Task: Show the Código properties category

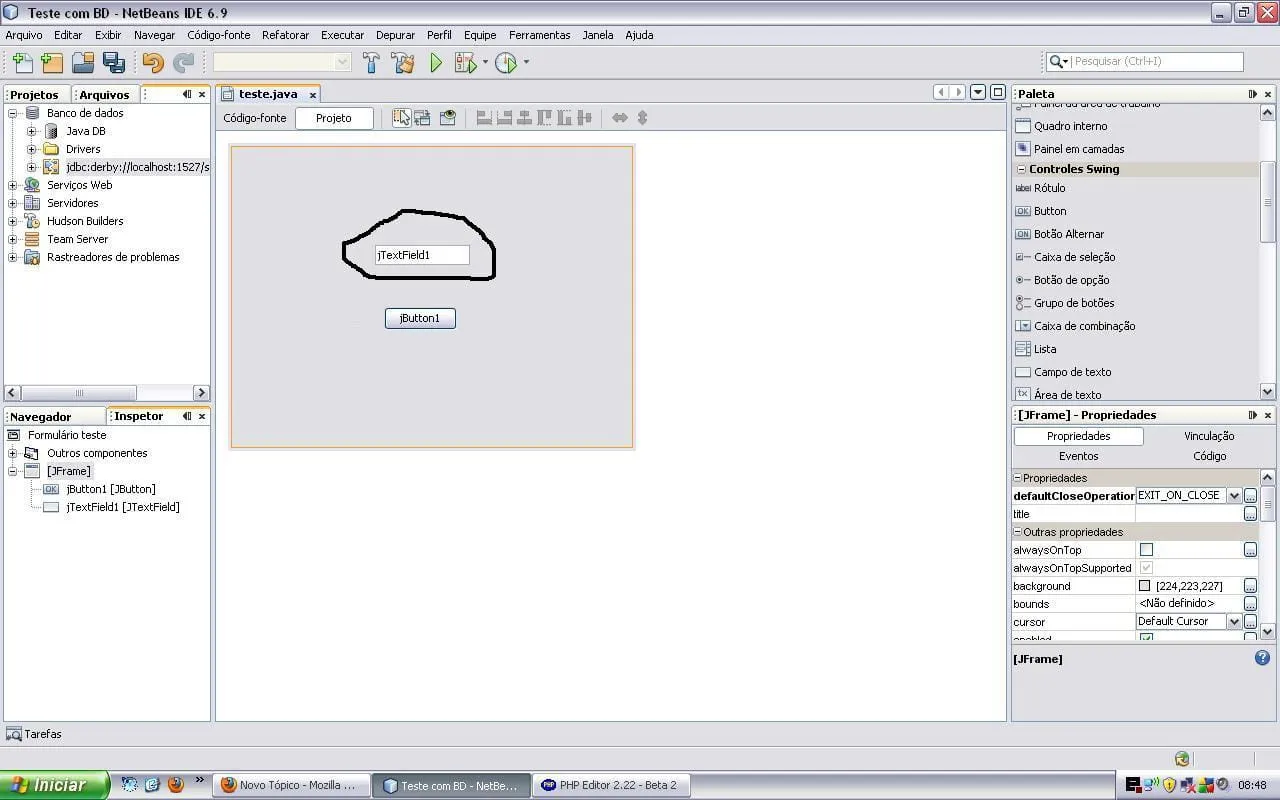Action: click(x=1209, y=456)
